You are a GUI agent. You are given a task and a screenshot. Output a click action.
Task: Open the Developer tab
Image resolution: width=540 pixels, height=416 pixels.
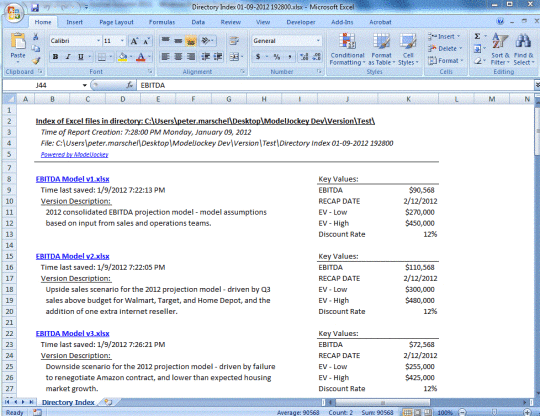[301, 22]
